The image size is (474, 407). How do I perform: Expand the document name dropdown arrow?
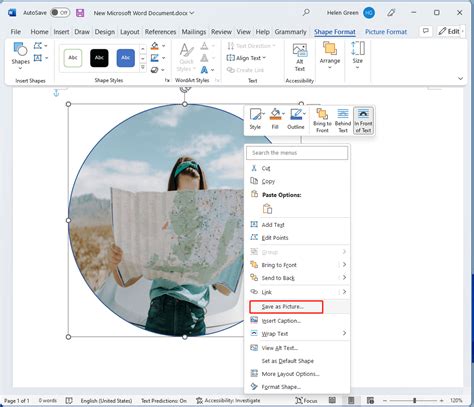tap(192, 13)
